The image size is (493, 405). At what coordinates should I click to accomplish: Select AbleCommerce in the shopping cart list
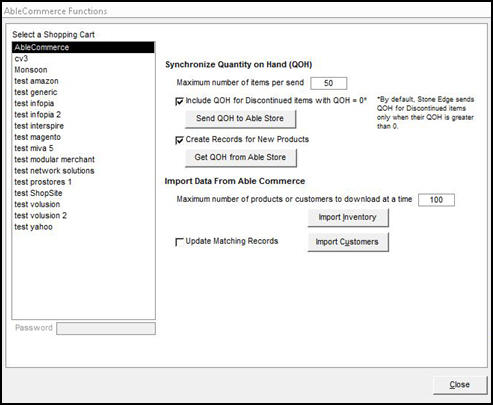(83, 47)
